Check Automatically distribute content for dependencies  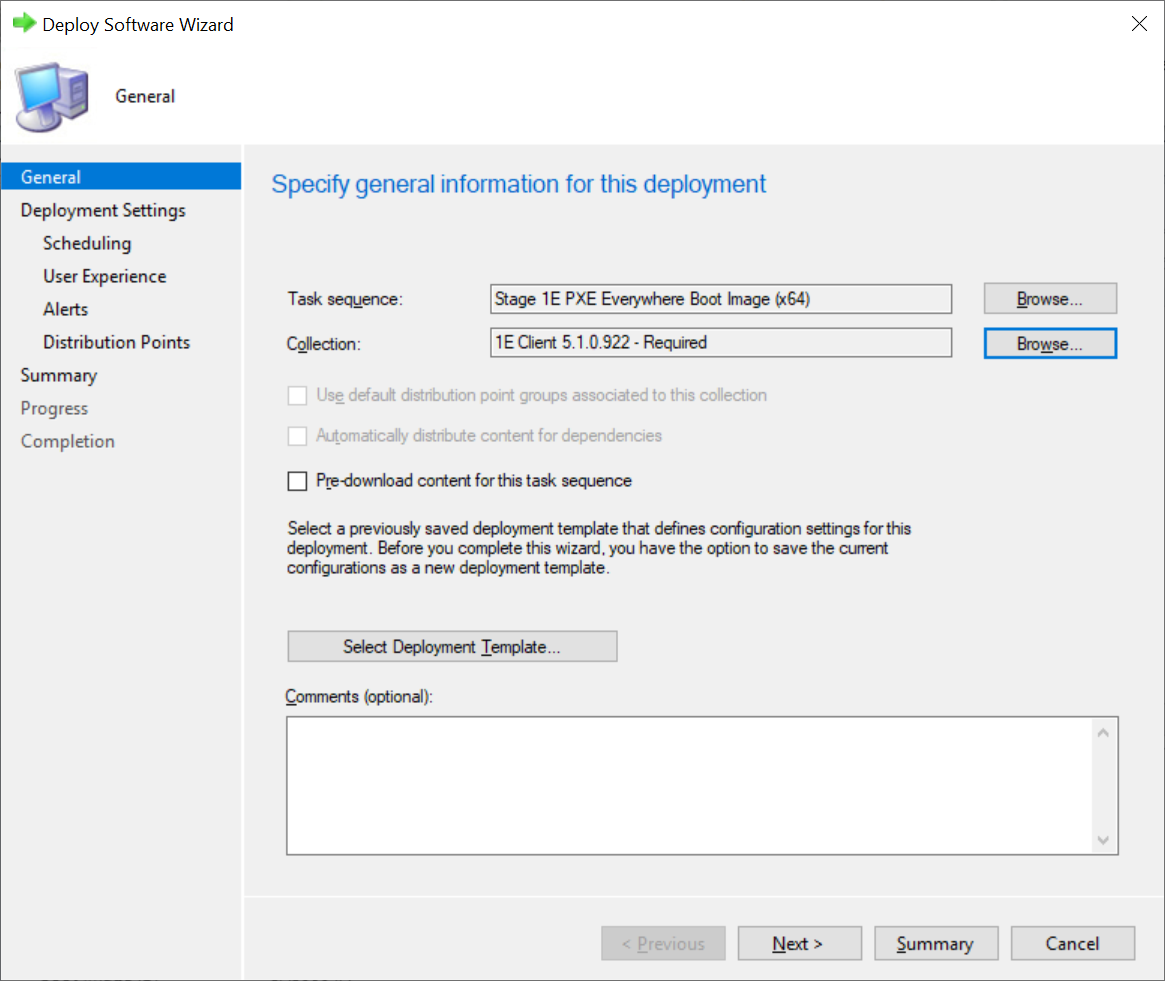(x=297, y=436)
